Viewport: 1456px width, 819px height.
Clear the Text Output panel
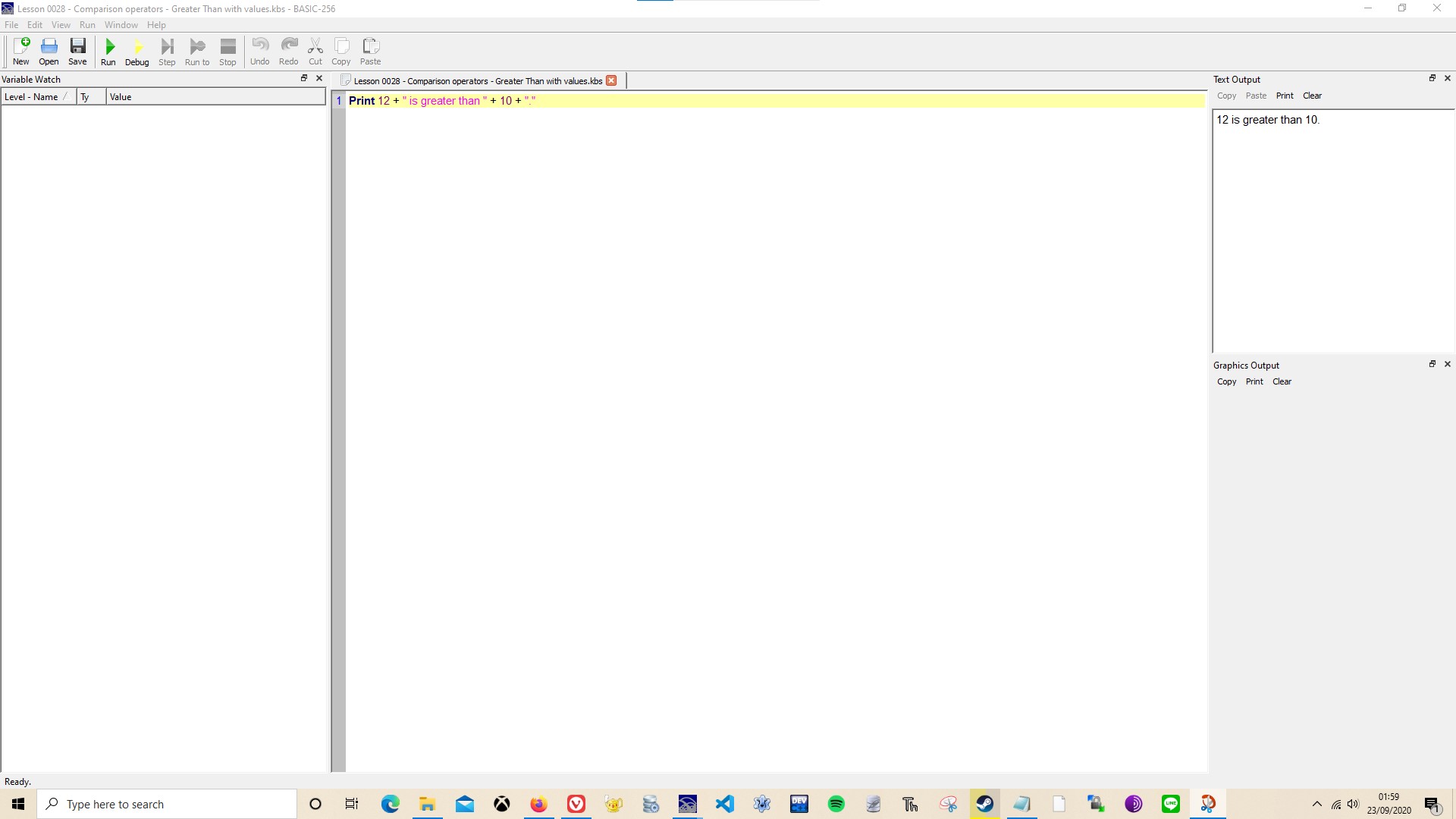point(1312,96)
